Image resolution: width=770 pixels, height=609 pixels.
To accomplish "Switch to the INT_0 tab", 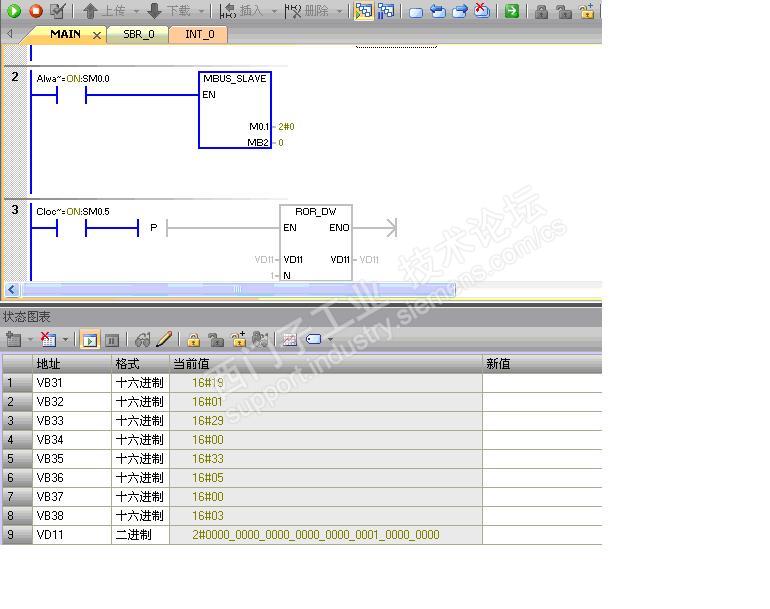I will point(199,34).
